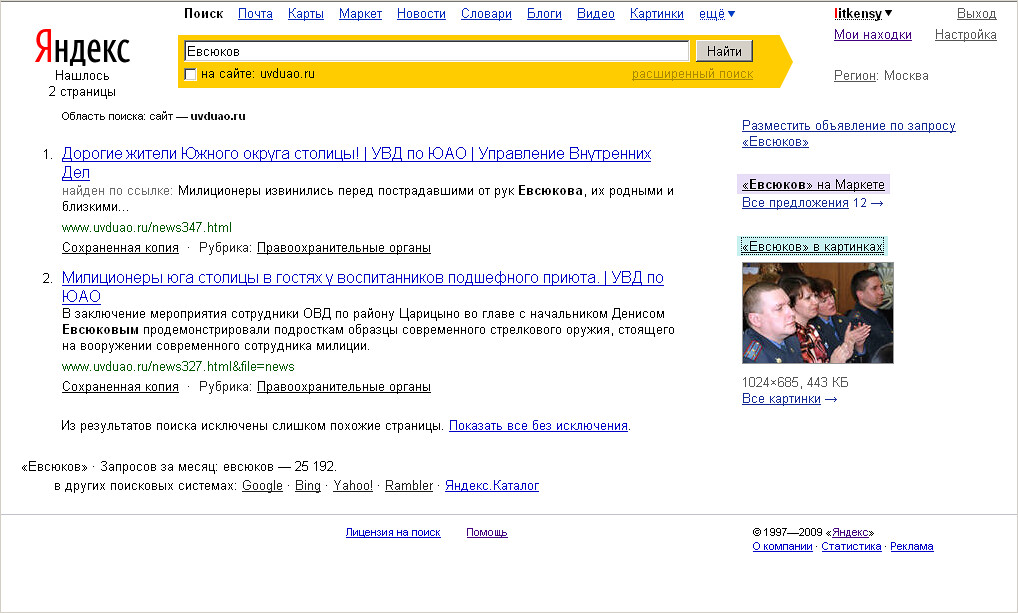Screen dimensions: 1018x613
Task: Click the Выход logout link
Action: tap(976, 14)
